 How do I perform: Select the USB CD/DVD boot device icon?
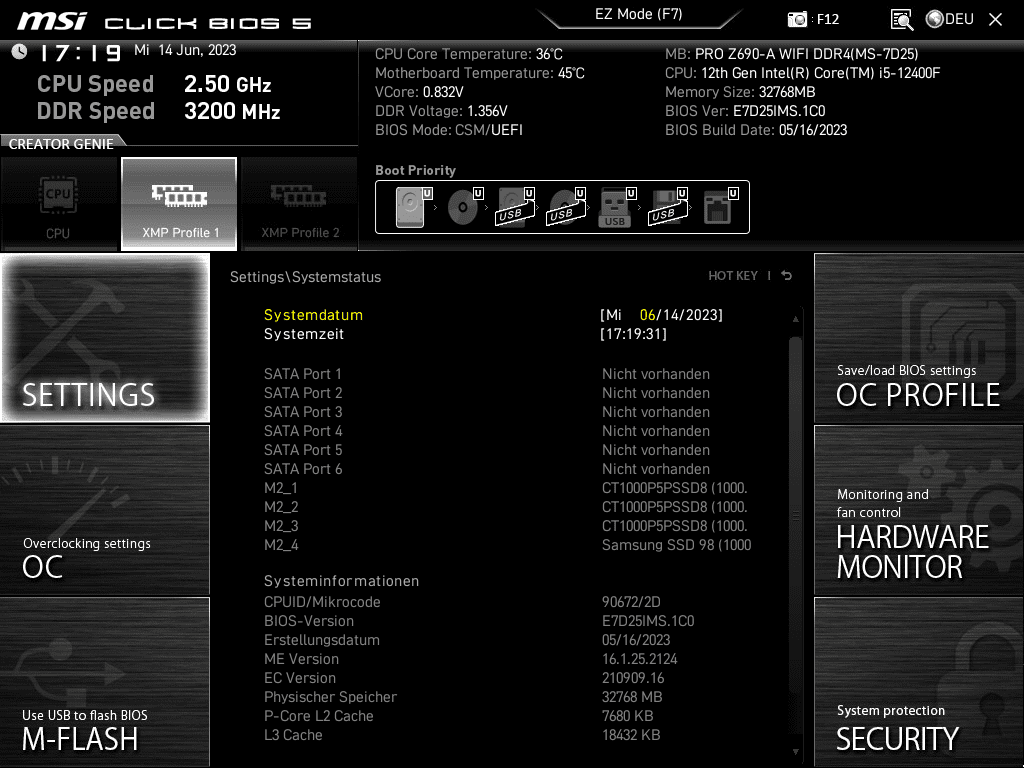[x=567, y=207]
